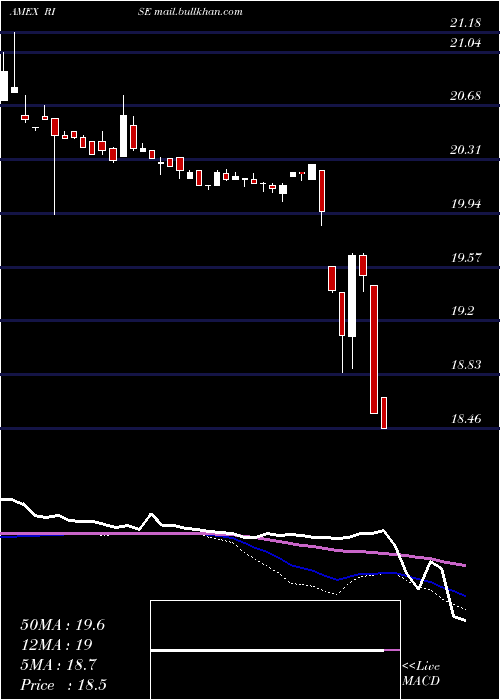Click the 18.83 price level label
This screenshot has width=500, height=700.
(x=465, y=365)
